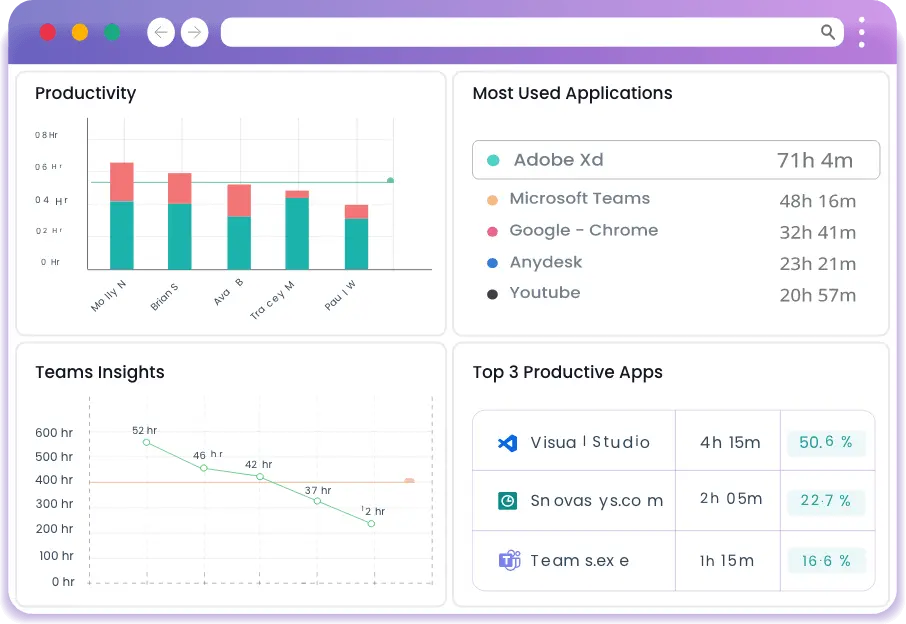
Task: Click the Brian S productivity bar
Action: (x=180, y=221)
